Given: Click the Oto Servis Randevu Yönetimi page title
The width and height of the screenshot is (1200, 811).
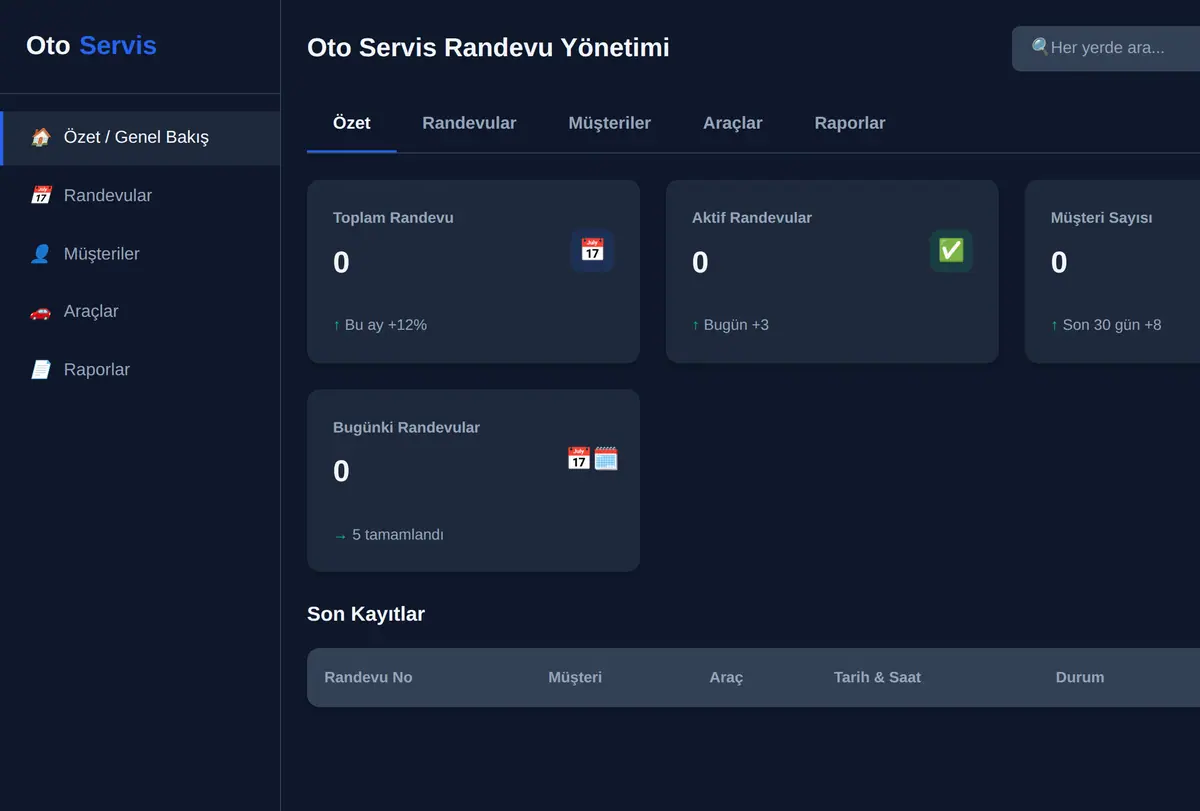Looking at the screenshot, I should pyautogui.click(x=488, y=47).
